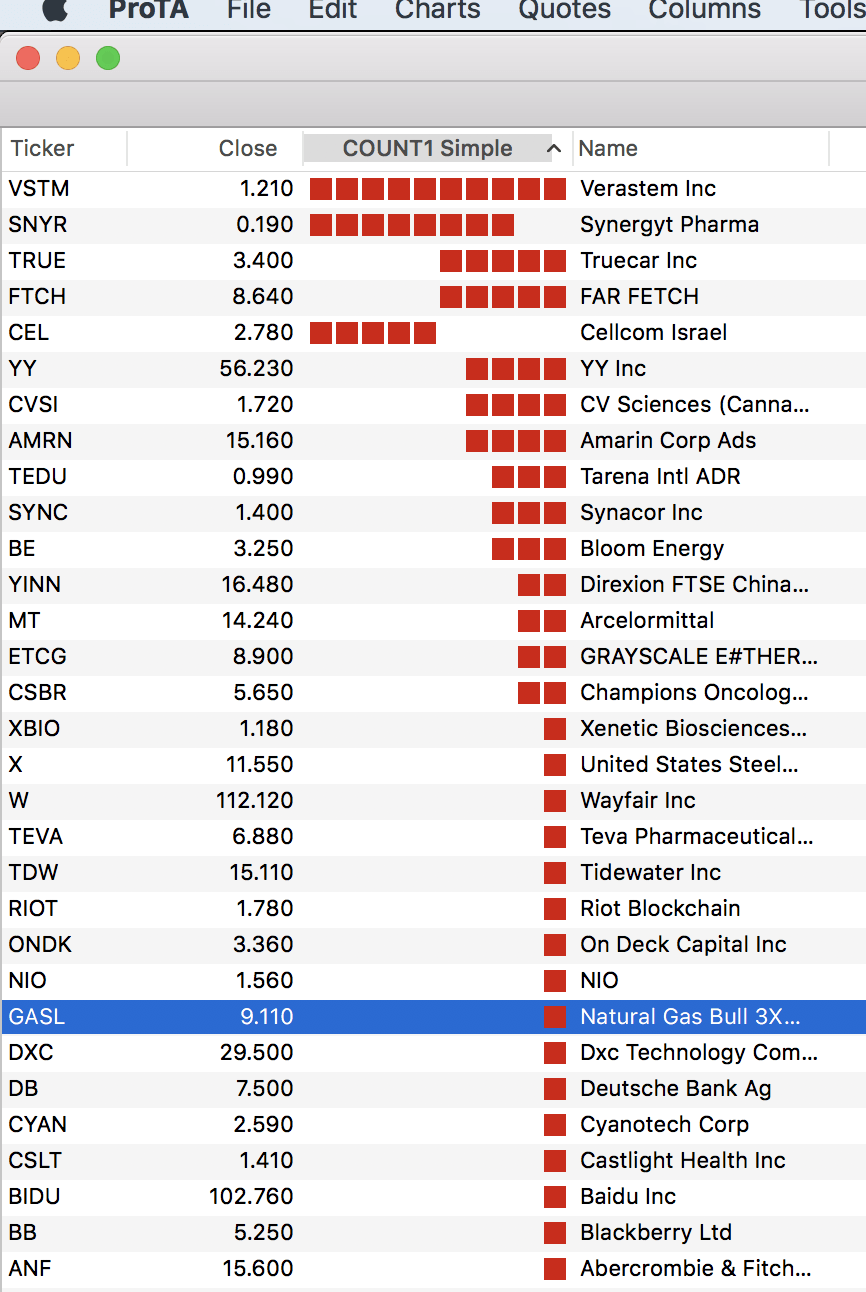
Task: Click the close price 56.230
Action: 256,368
